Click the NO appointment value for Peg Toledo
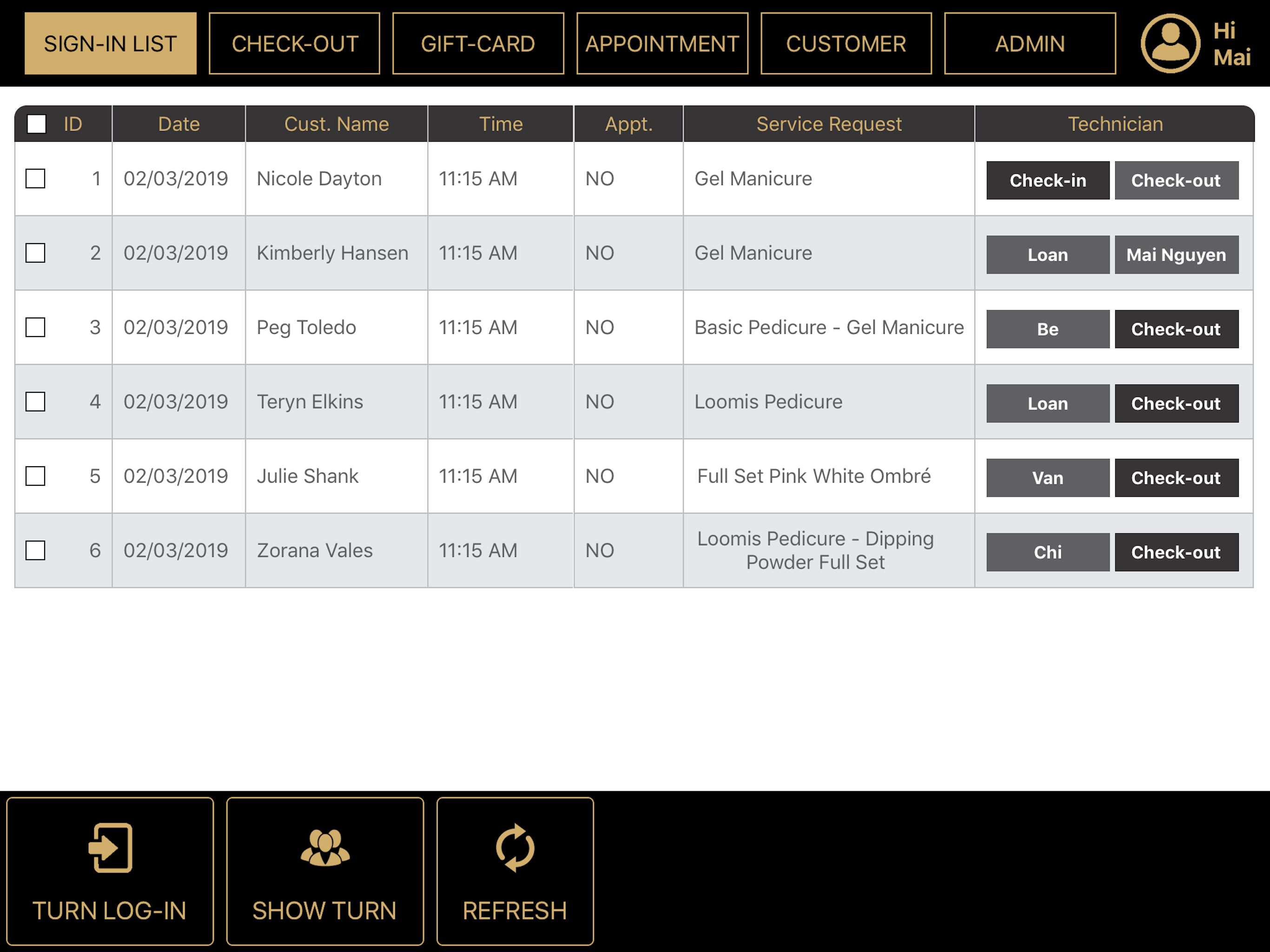This screenshot has height=952, width=1270. pyautogui.click(x=599, y=327)
